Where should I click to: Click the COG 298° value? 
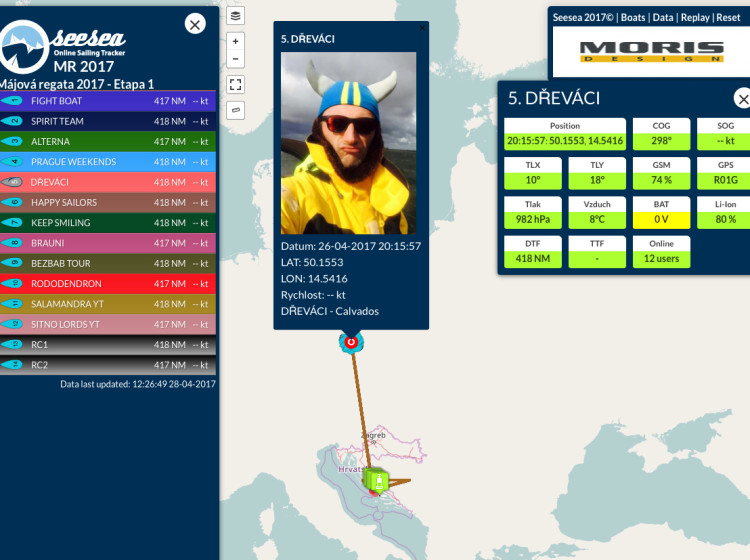click(x=662, y=141)
